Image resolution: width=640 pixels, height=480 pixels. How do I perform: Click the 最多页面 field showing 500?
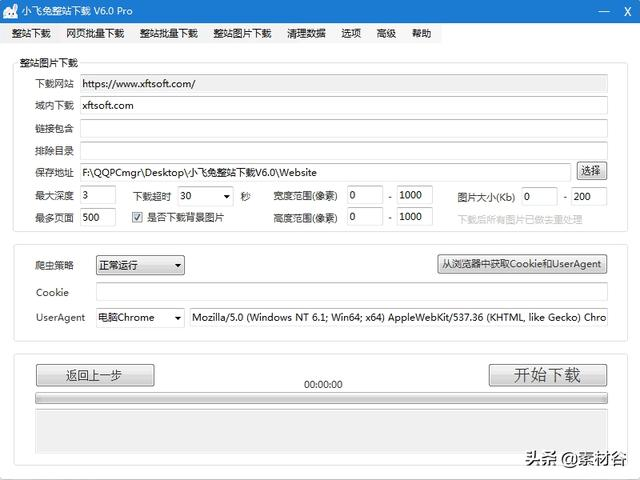point(98,217)
